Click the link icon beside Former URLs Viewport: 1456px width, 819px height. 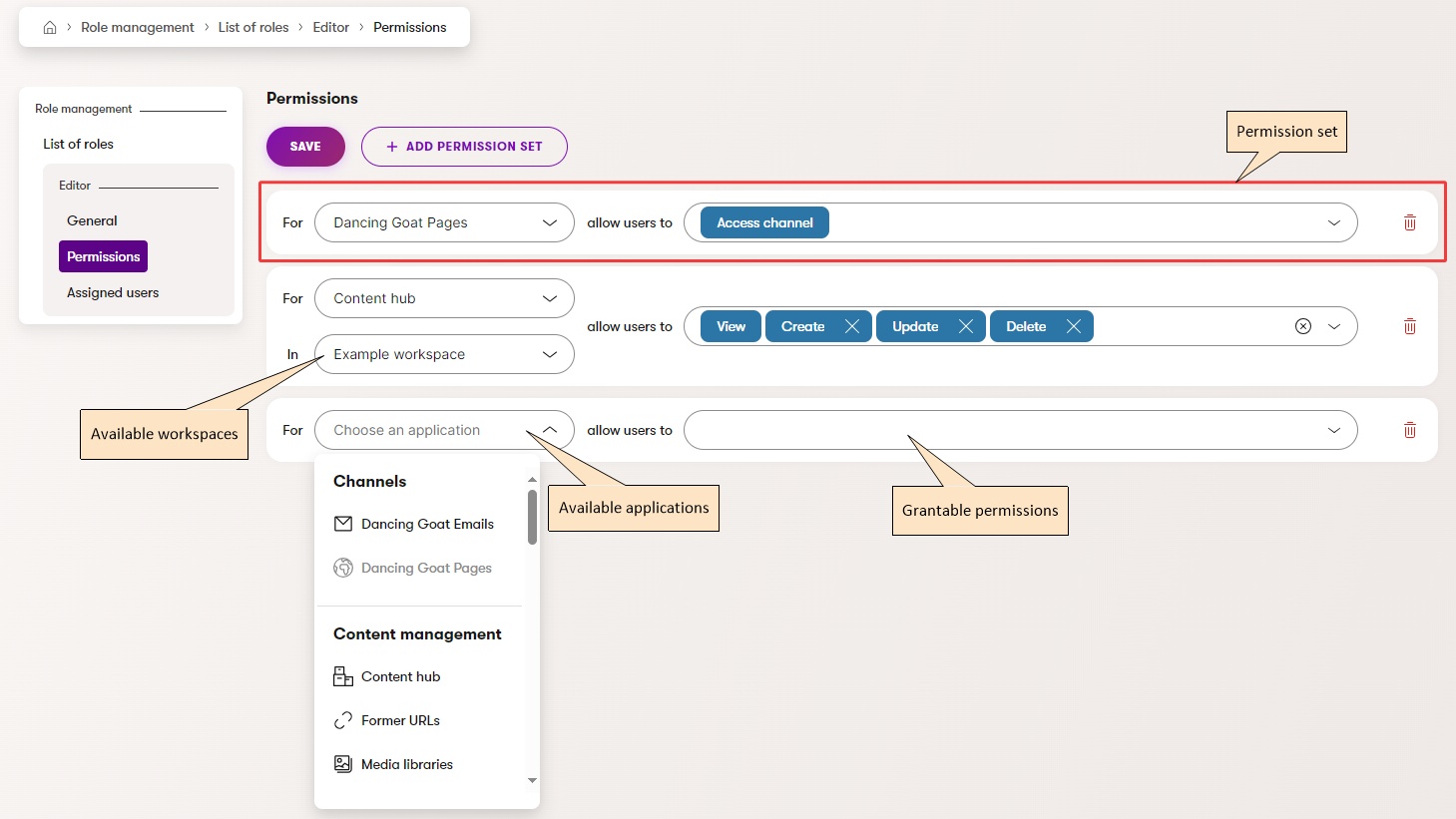tap(343, 719)
